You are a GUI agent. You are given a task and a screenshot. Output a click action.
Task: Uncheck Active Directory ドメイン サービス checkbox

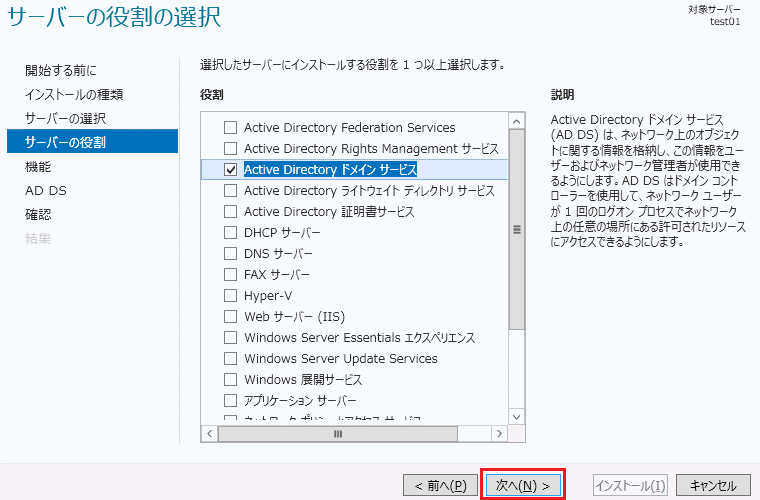230,170
